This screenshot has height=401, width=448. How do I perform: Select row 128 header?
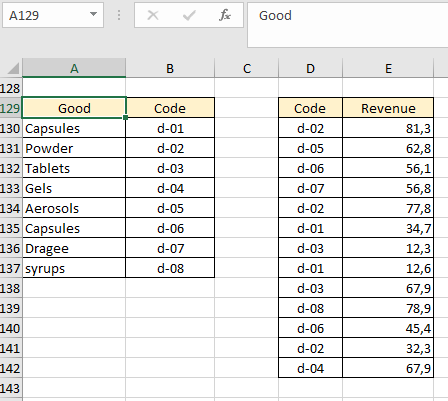coord(11,88)
